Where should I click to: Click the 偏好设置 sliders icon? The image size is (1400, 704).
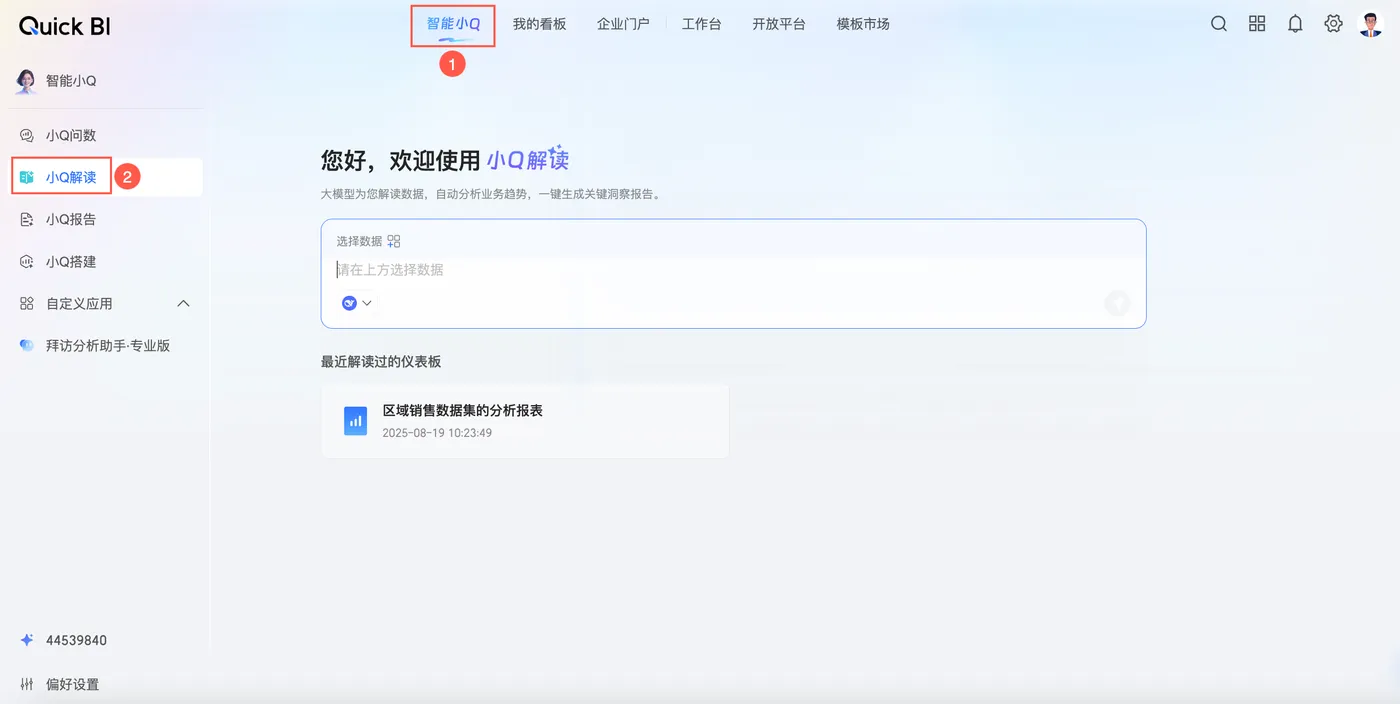coord(27,685)
